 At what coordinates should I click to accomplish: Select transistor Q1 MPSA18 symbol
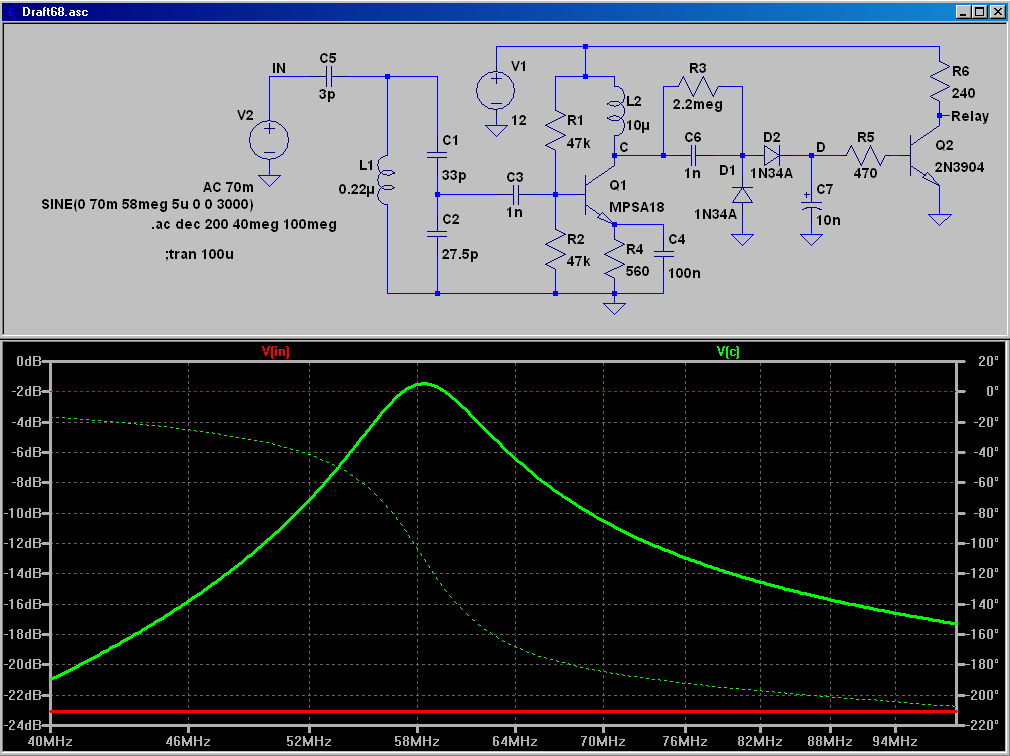point(598,194)
